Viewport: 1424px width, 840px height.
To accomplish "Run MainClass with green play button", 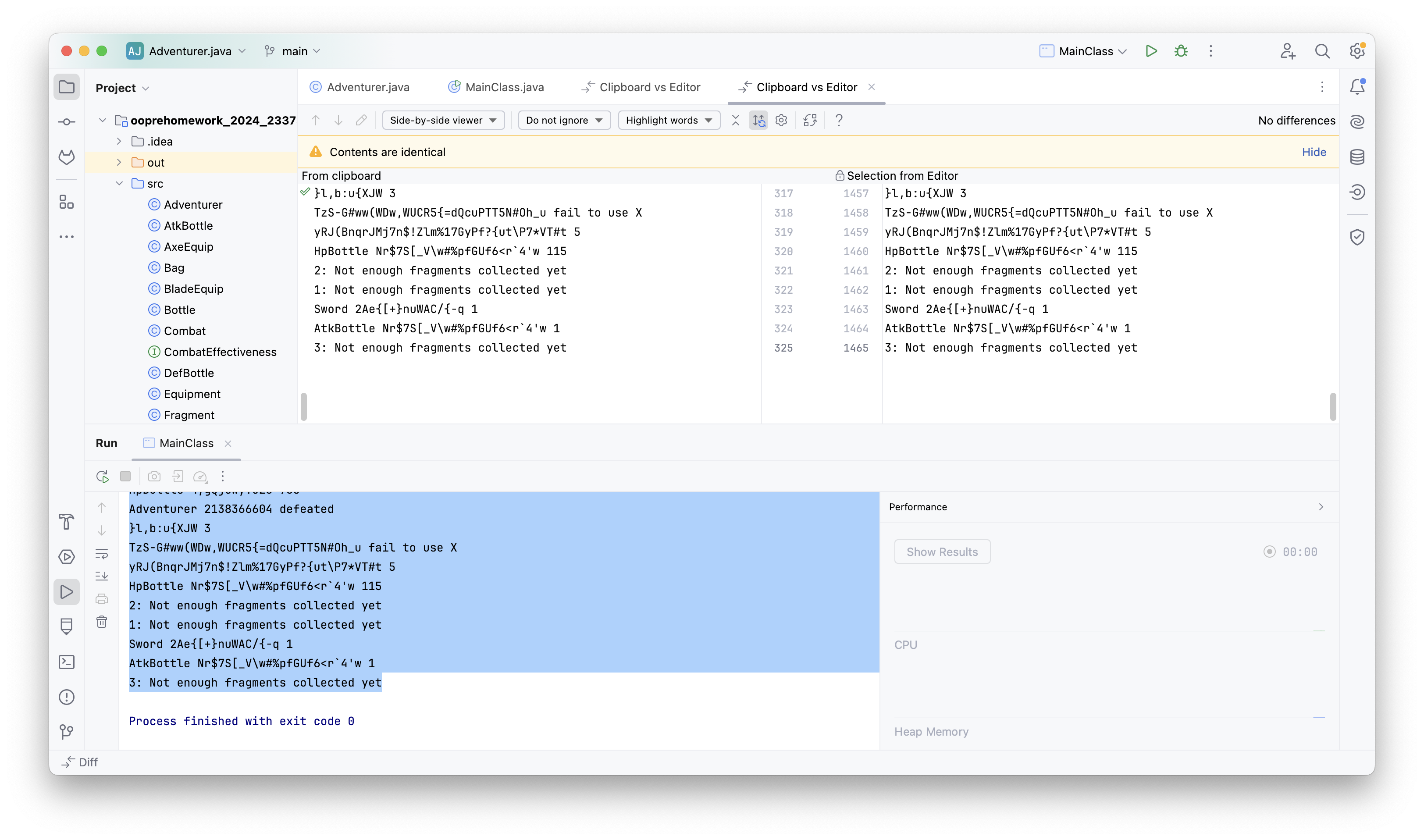I will tap(1150, 51).
